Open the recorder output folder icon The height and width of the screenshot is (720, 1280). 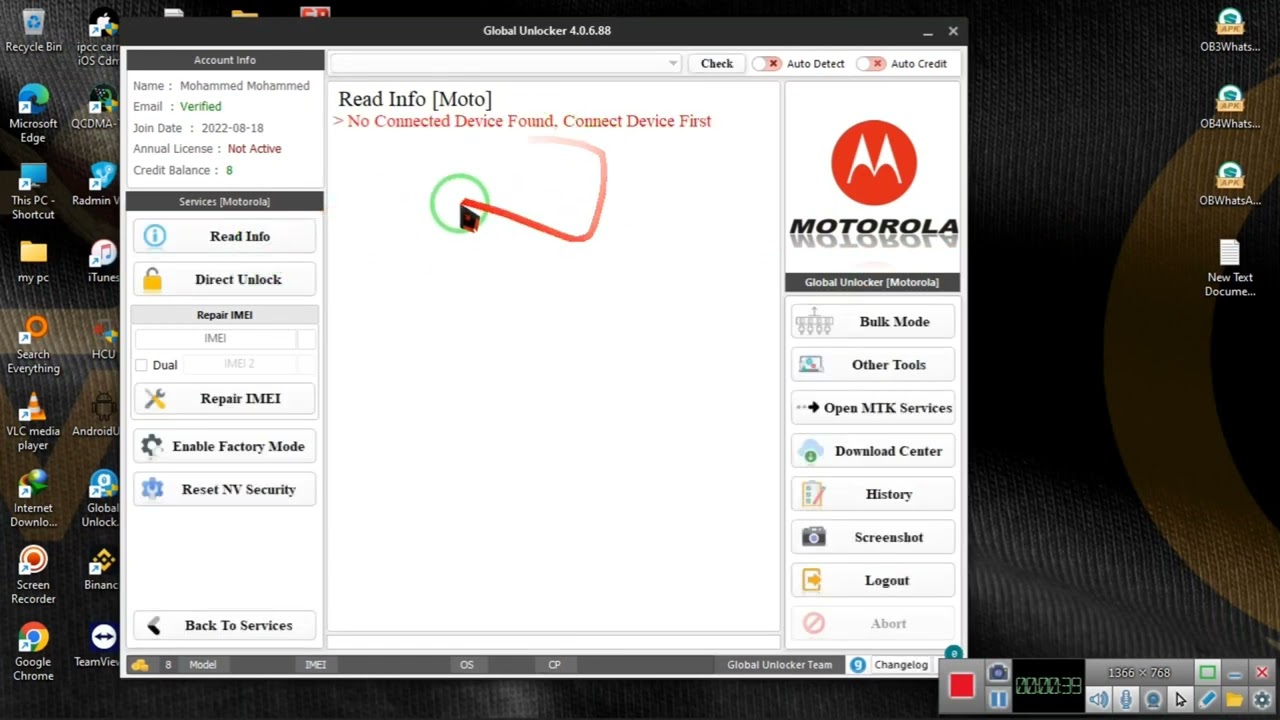[x=1234, y=700]
